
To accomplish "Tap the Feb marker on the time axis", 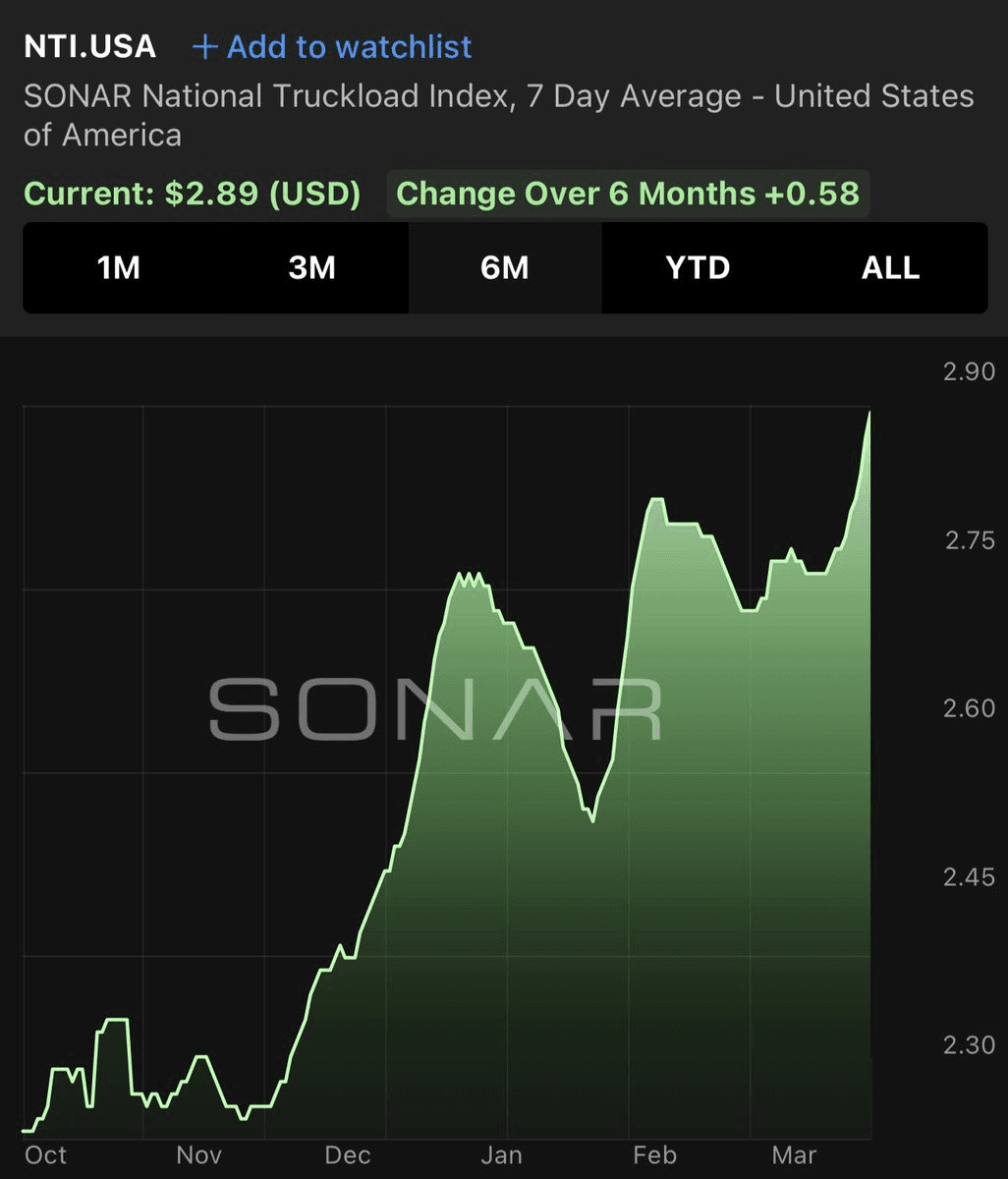I will 654,1154.
